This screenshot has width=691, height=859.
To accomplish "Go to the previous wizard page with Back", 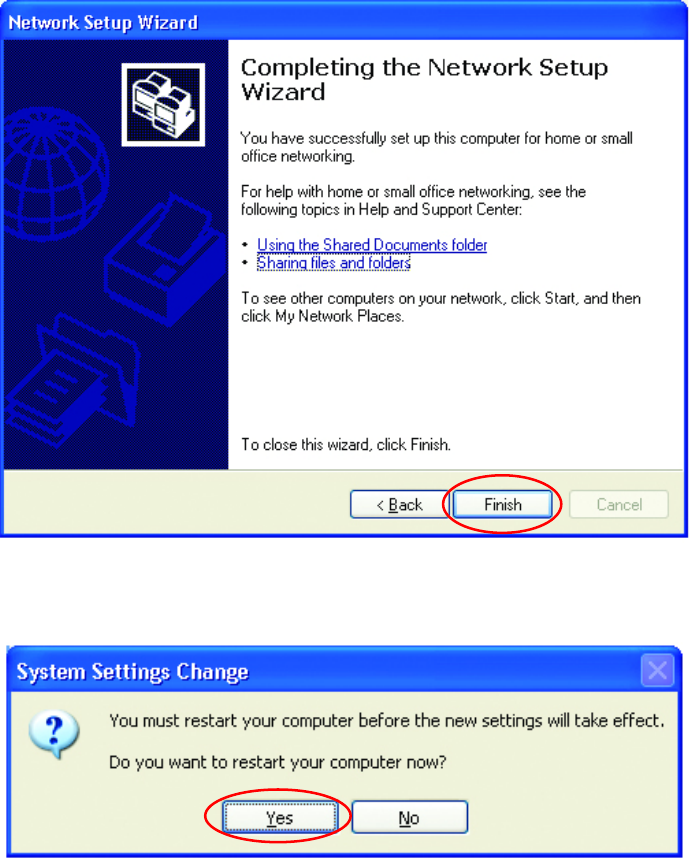I will coord(399,504).
